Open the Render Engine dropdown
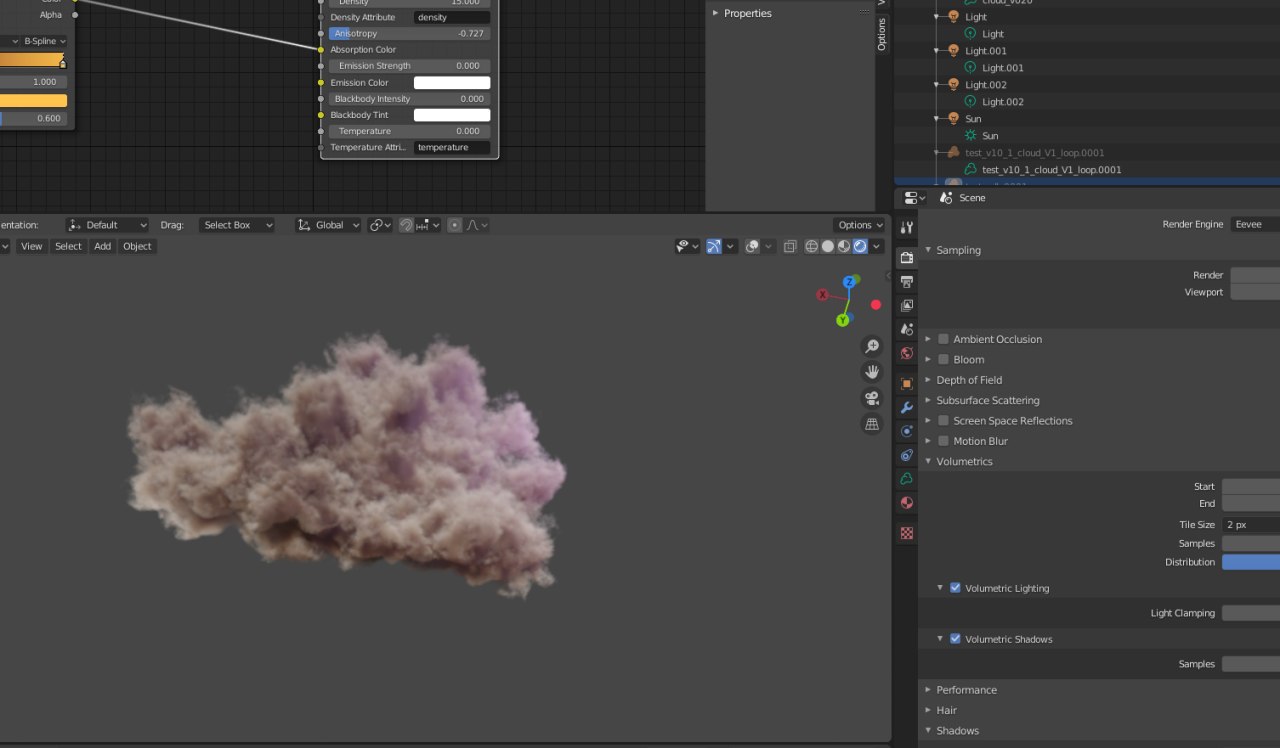This screenshot has height=748, width=1280. tap(1255, 224)
